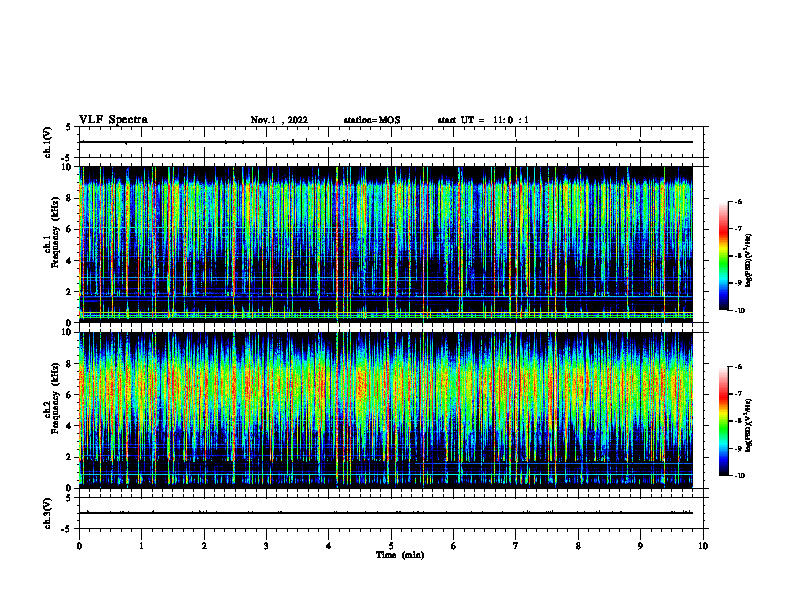Viewport: 792px width, 612px height.
Task: Click the ch.1 voltage waveform trace
Action: 386,142
